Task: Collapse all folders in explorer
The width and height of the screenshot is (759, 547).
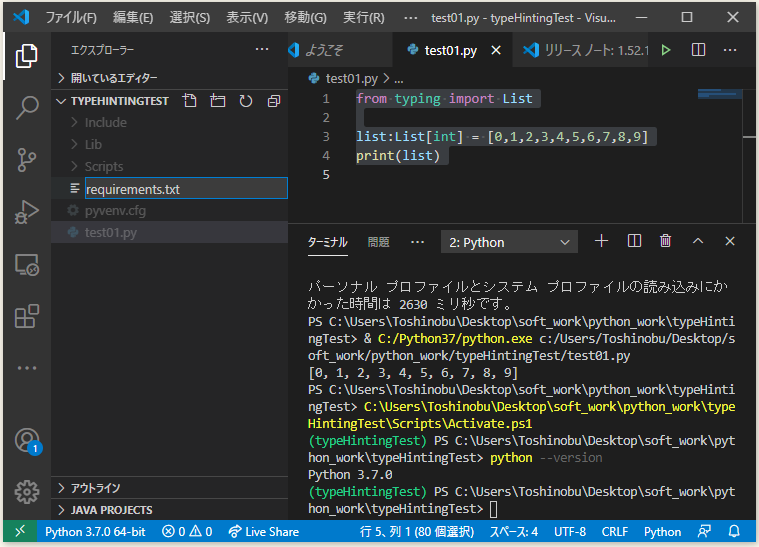Action: pos(274,101)
